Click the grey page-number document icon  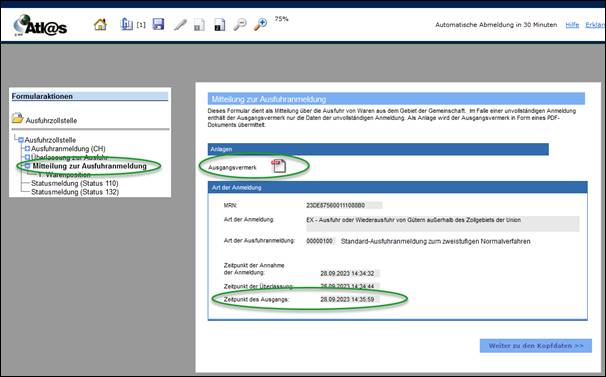pyautogui.click(x=199, y=25)
